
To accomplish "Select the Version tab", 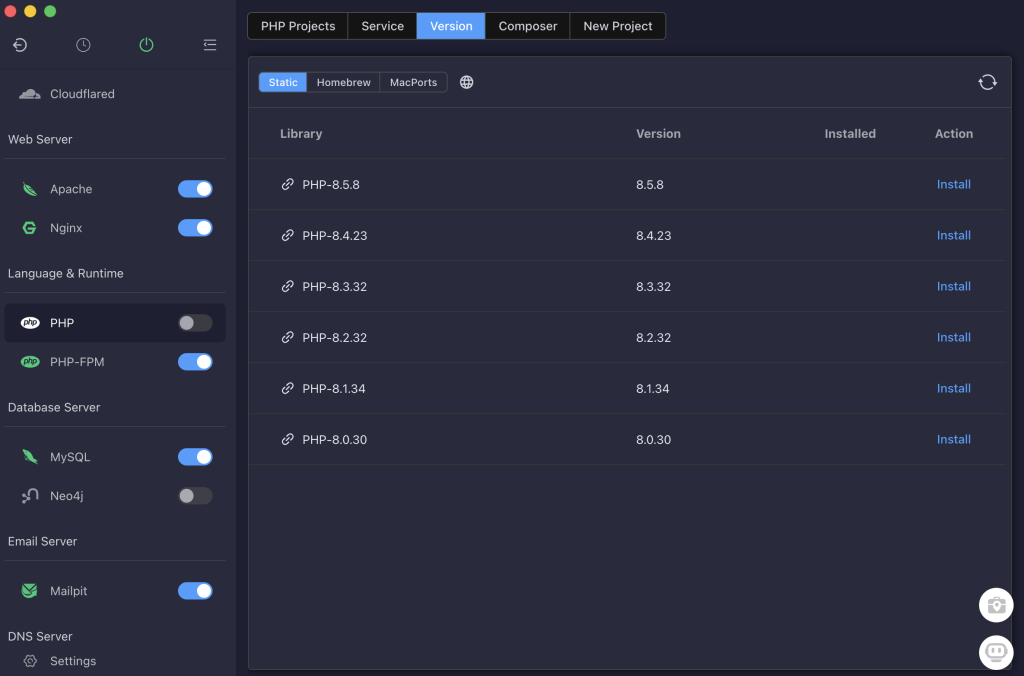I will click(x=451, y=26).
